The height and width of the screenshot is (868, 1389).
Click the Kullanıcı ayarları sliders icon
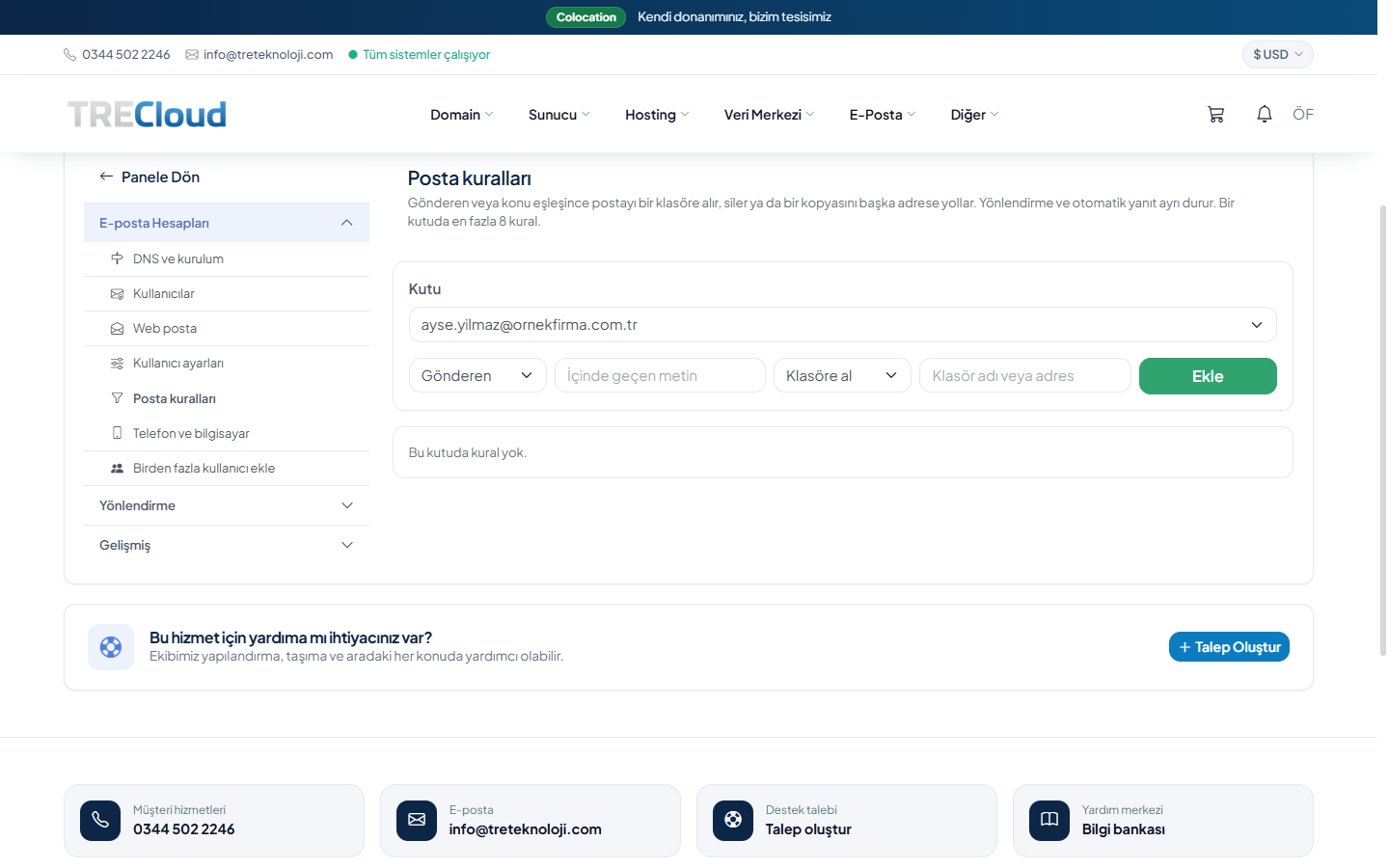tap(117, 363)
